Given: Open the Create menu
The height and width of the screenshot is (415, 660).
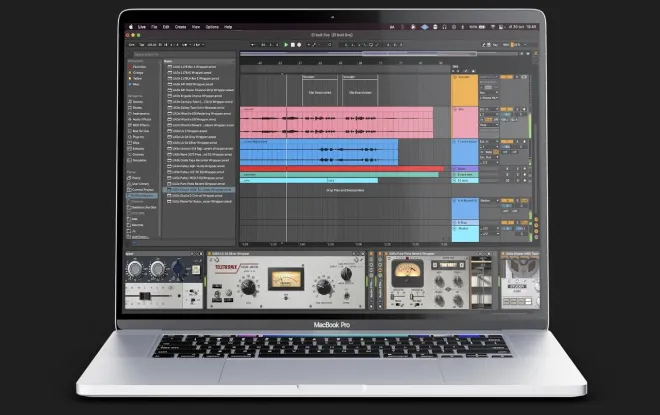Looking at the screenshot, I should pyautogui.click(x=181, y=27).
